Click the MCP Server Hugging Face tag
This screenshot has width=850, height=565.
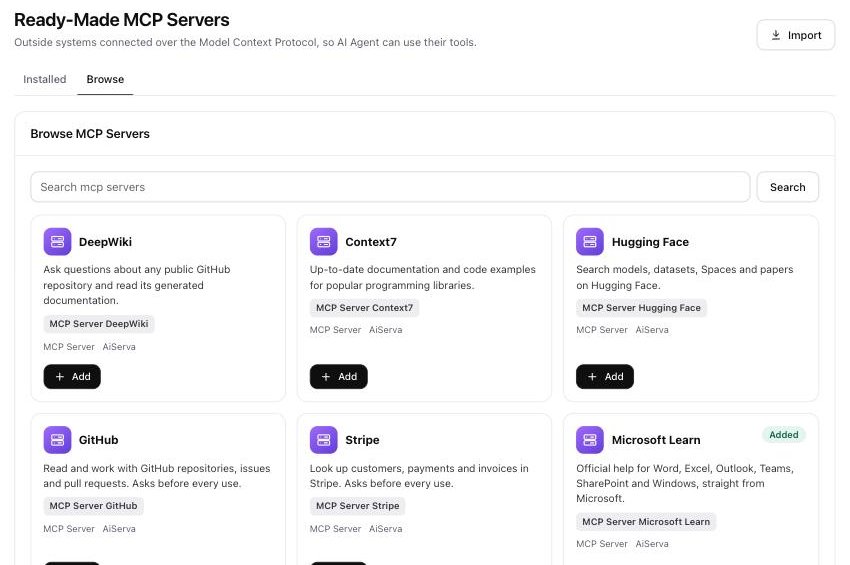(x=641, y=308)
